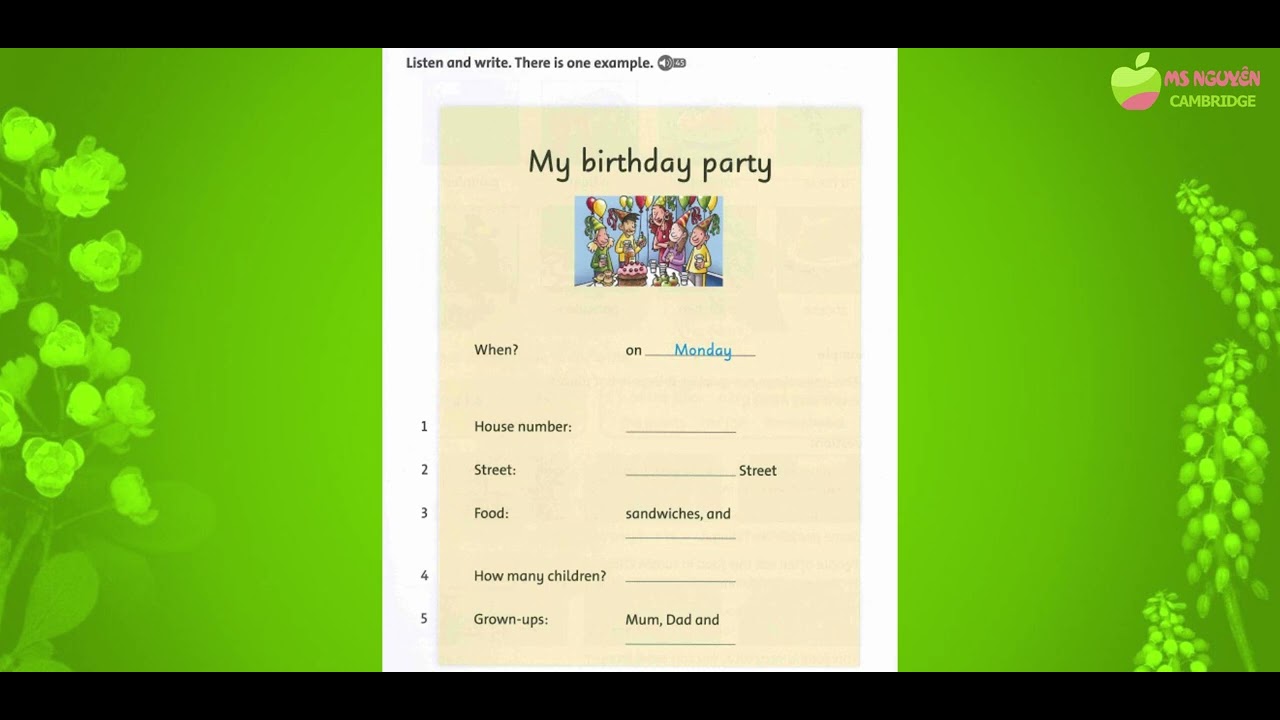Viewport: 1280px width, 720px height.
Task: Click question number 2
Action: 424,470
